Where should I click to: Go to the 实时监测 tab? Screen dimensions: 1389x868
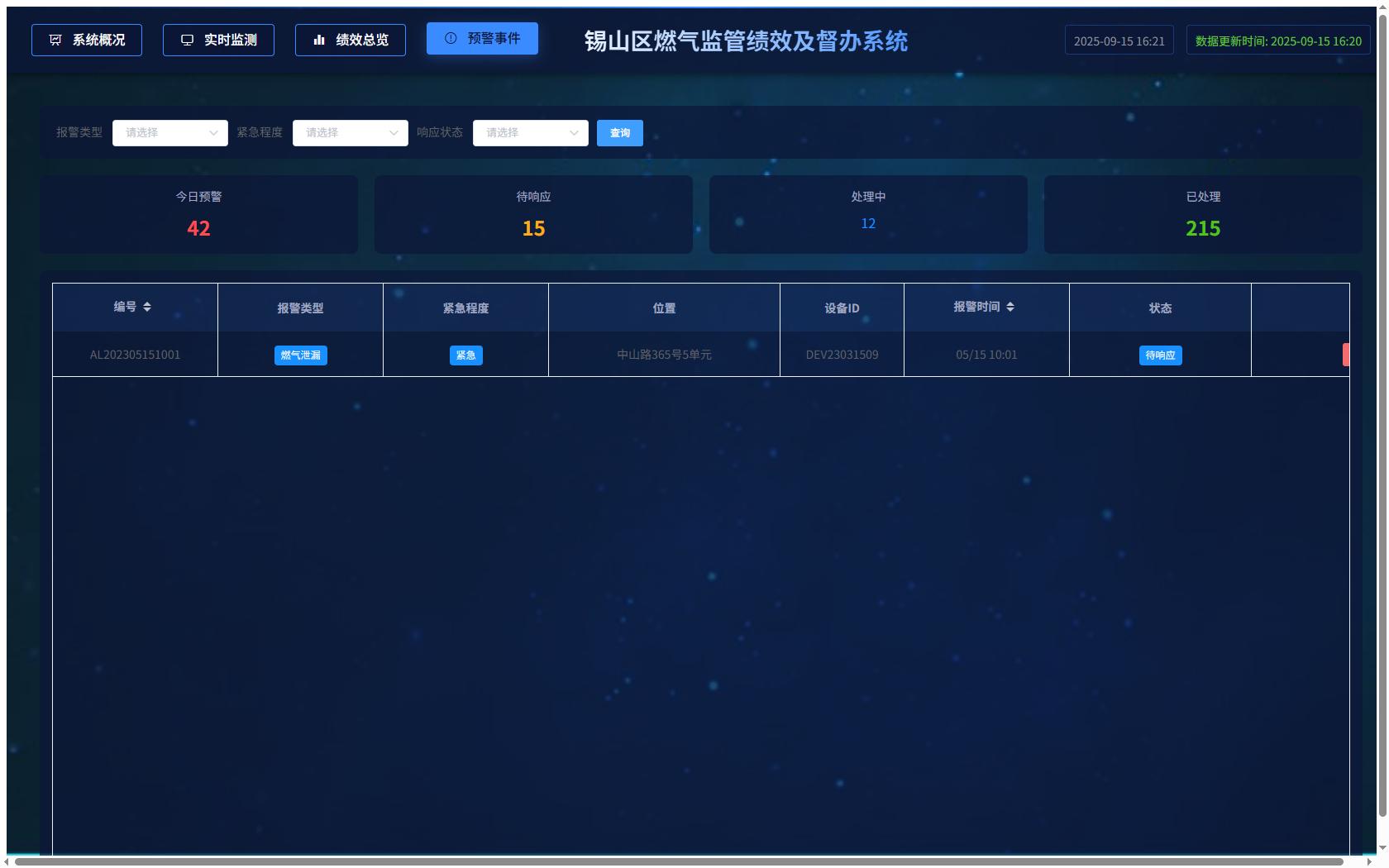[218, 40]
